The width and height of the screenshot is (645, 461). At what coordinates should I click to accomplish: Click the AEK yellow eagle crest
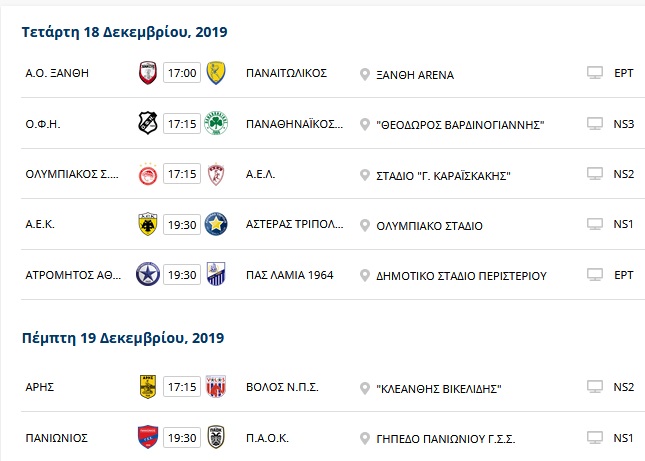click(x=148, y=224)
